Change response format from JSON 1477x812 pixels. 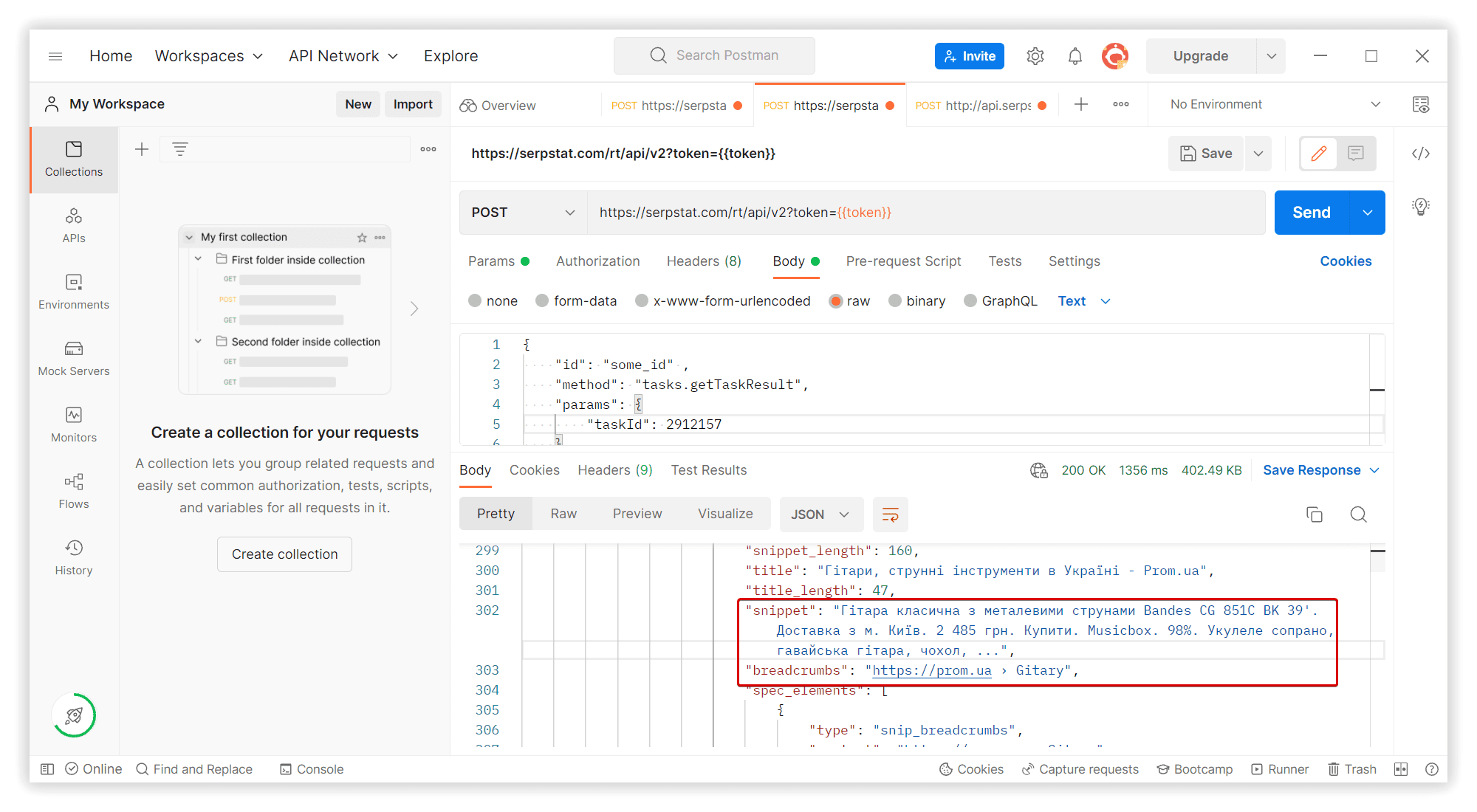(821, 515)
